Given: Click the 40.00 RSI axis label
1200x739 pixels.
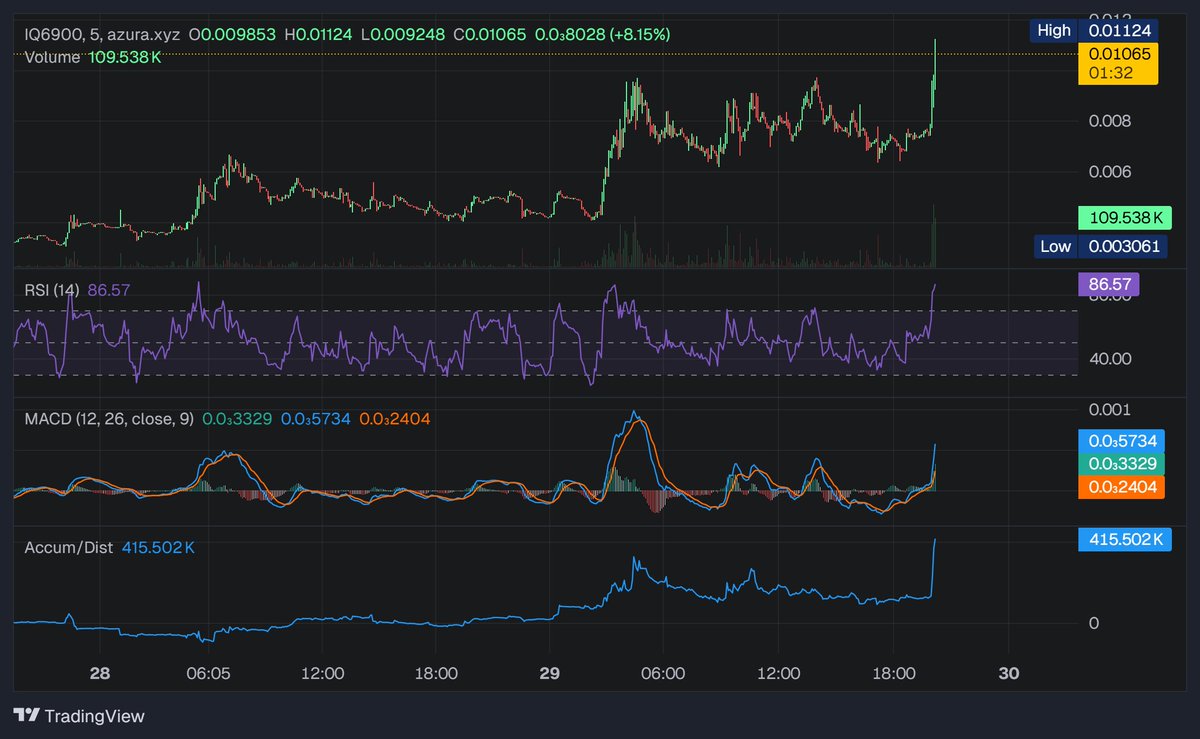Looking at the screenshot, I should (1108, 358).
